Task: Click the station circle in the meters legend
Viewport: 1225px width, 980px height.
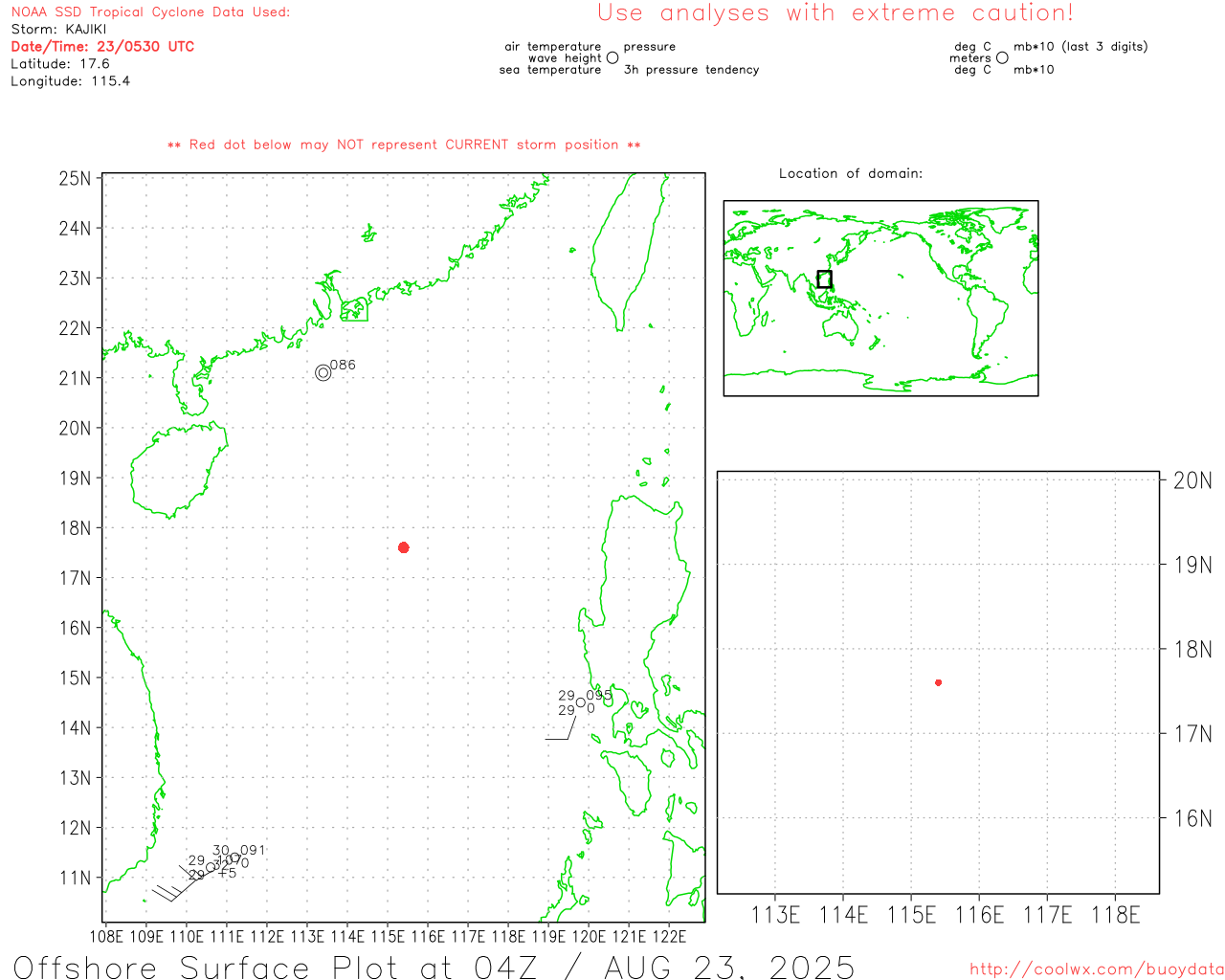Action: pos(1002,57)
